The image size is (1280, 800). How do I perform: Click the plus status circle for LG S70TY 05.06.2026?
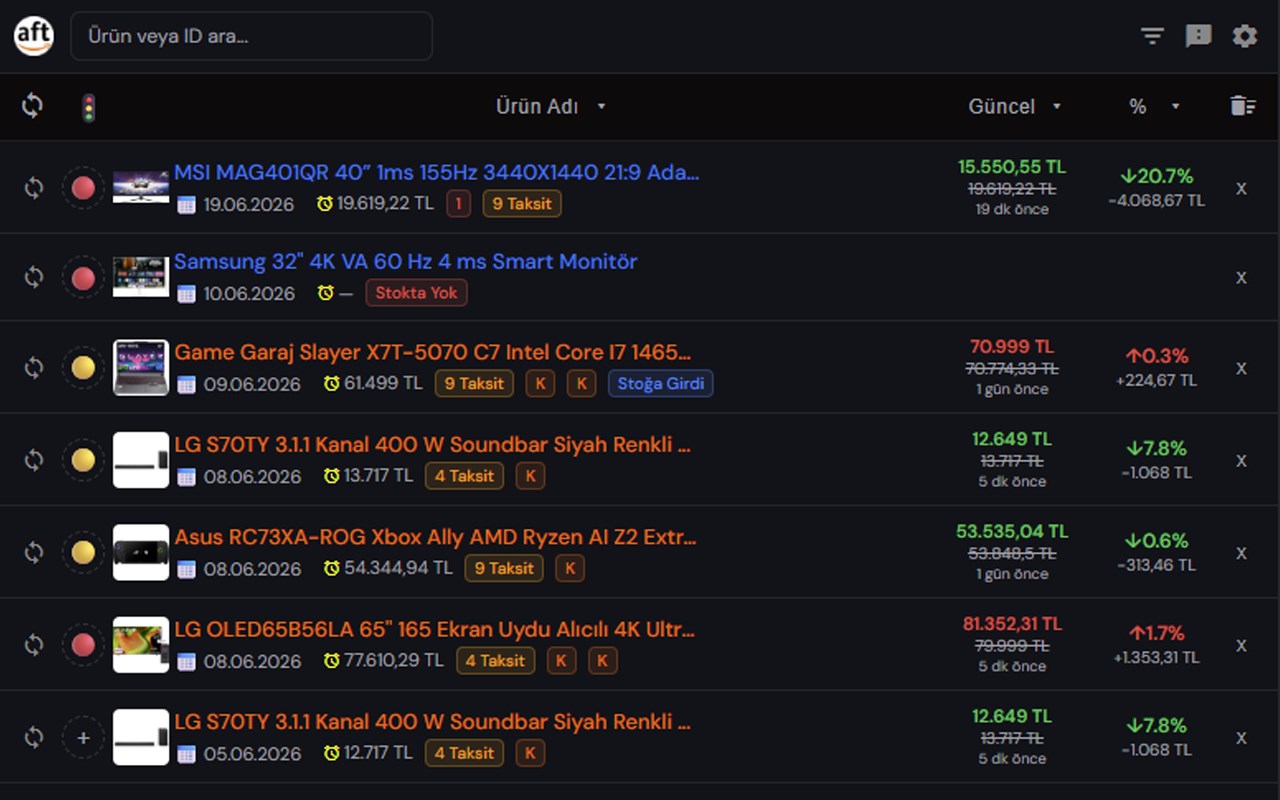click(x=83, y=737)
